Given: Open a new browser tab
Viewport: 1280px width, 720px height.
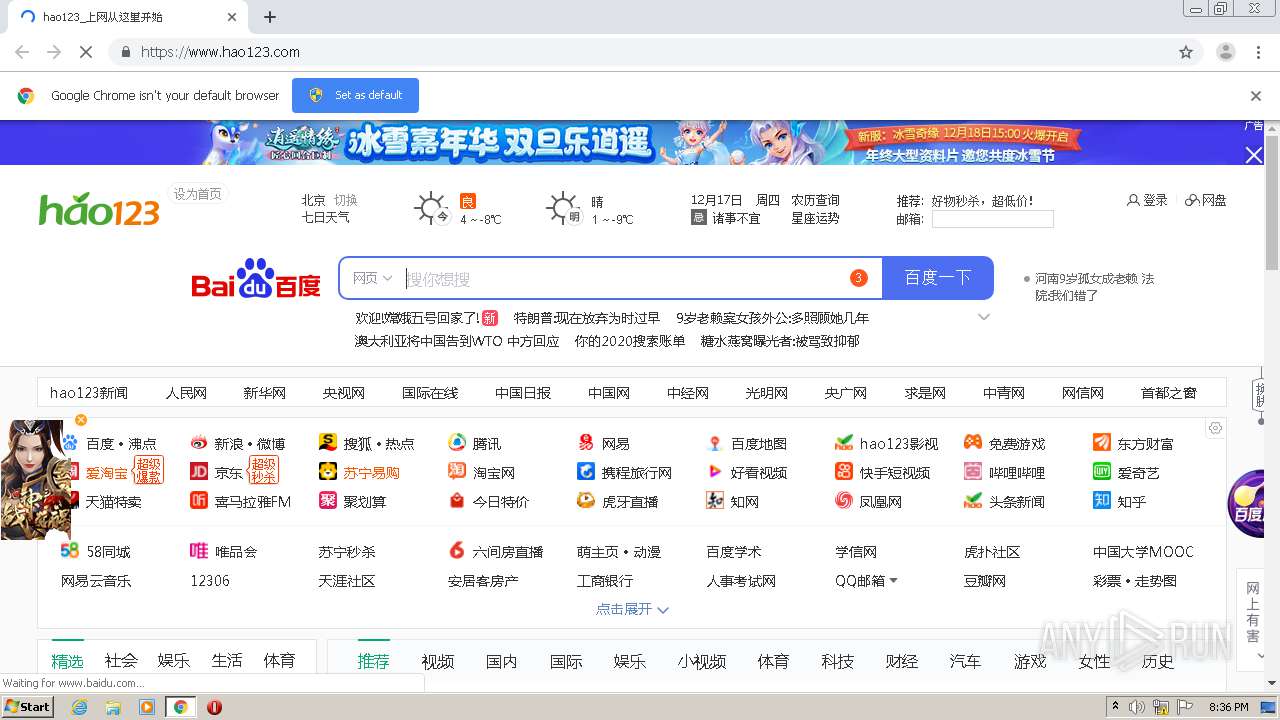Looking at the screenshot, I should [270, 17].
